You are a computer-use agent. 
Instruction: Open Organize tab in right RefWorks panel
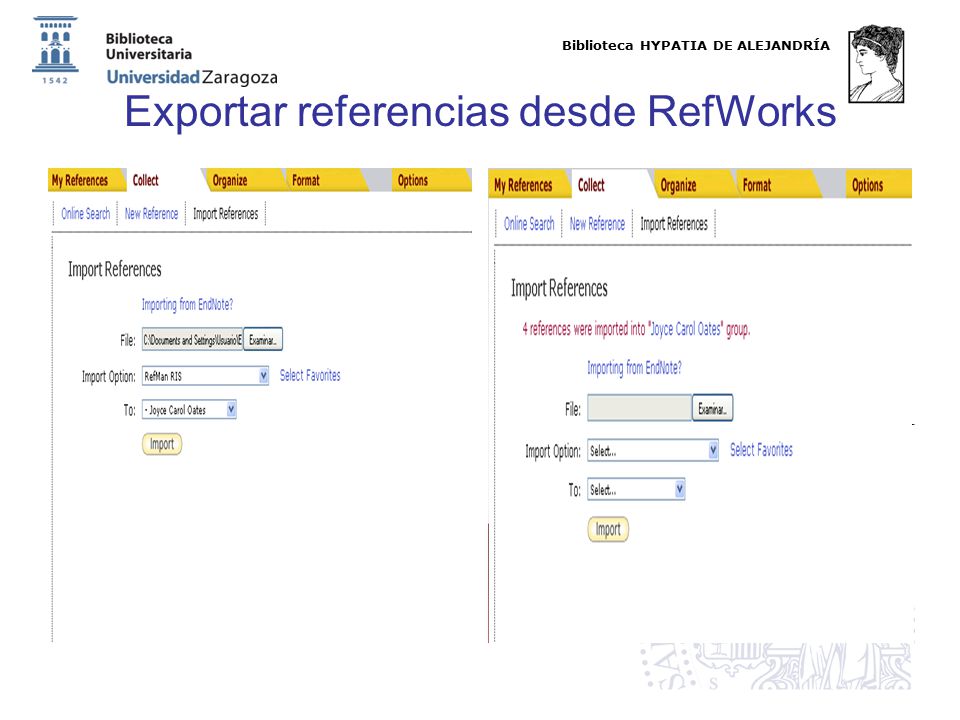(678, 185)
